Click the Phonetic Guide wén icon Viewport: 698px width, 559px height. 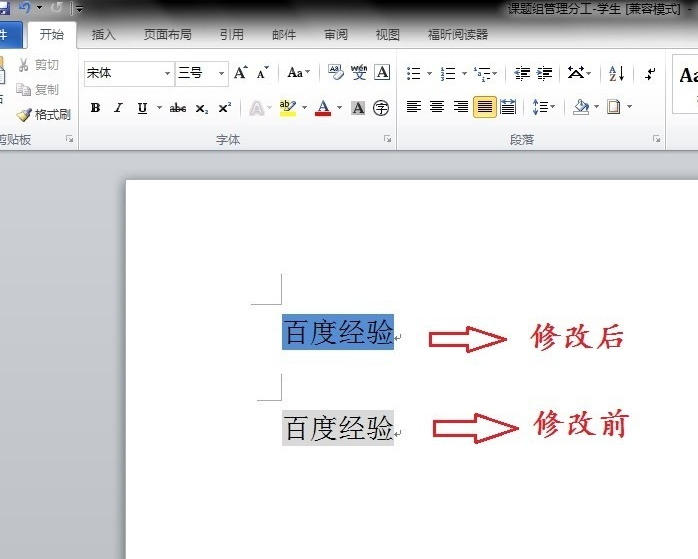click(359, 72)
